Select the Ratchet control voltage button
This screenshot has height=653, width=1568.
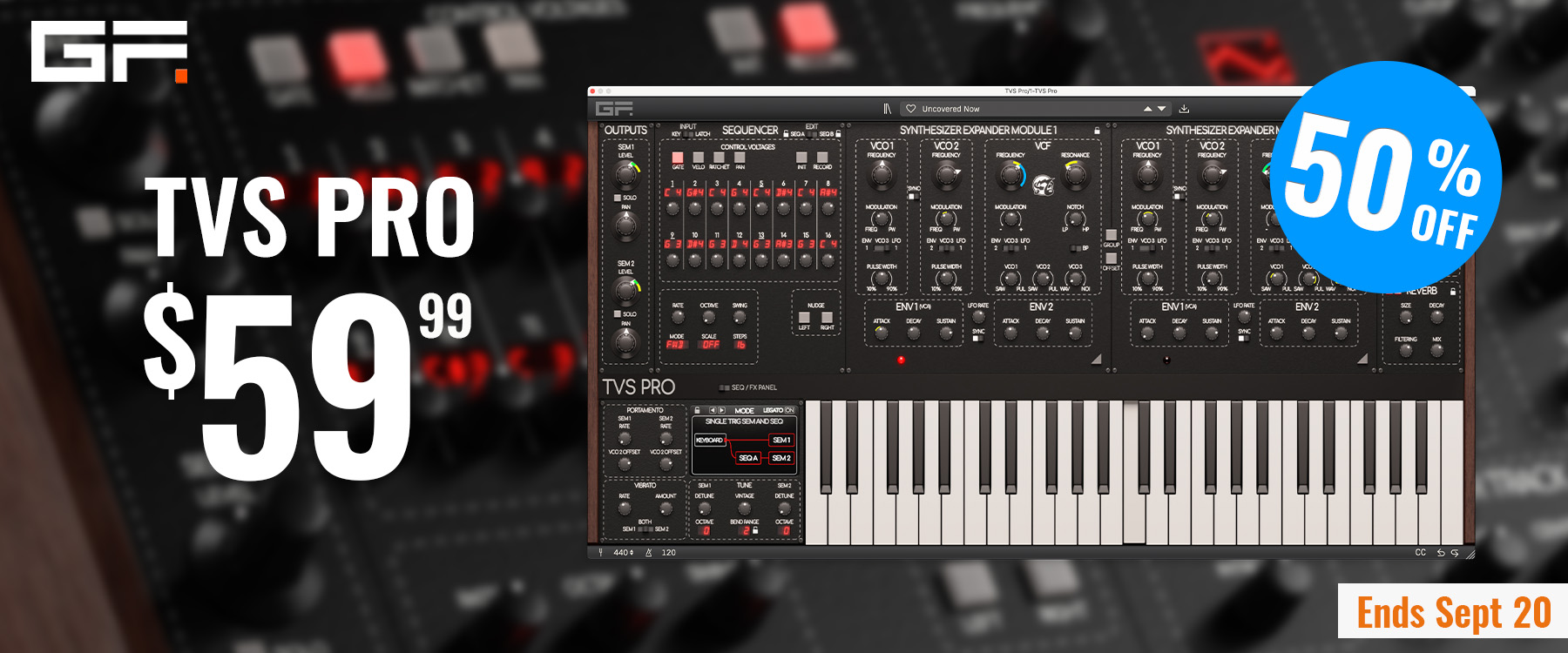pyautogui.click(x=719, y=157)
